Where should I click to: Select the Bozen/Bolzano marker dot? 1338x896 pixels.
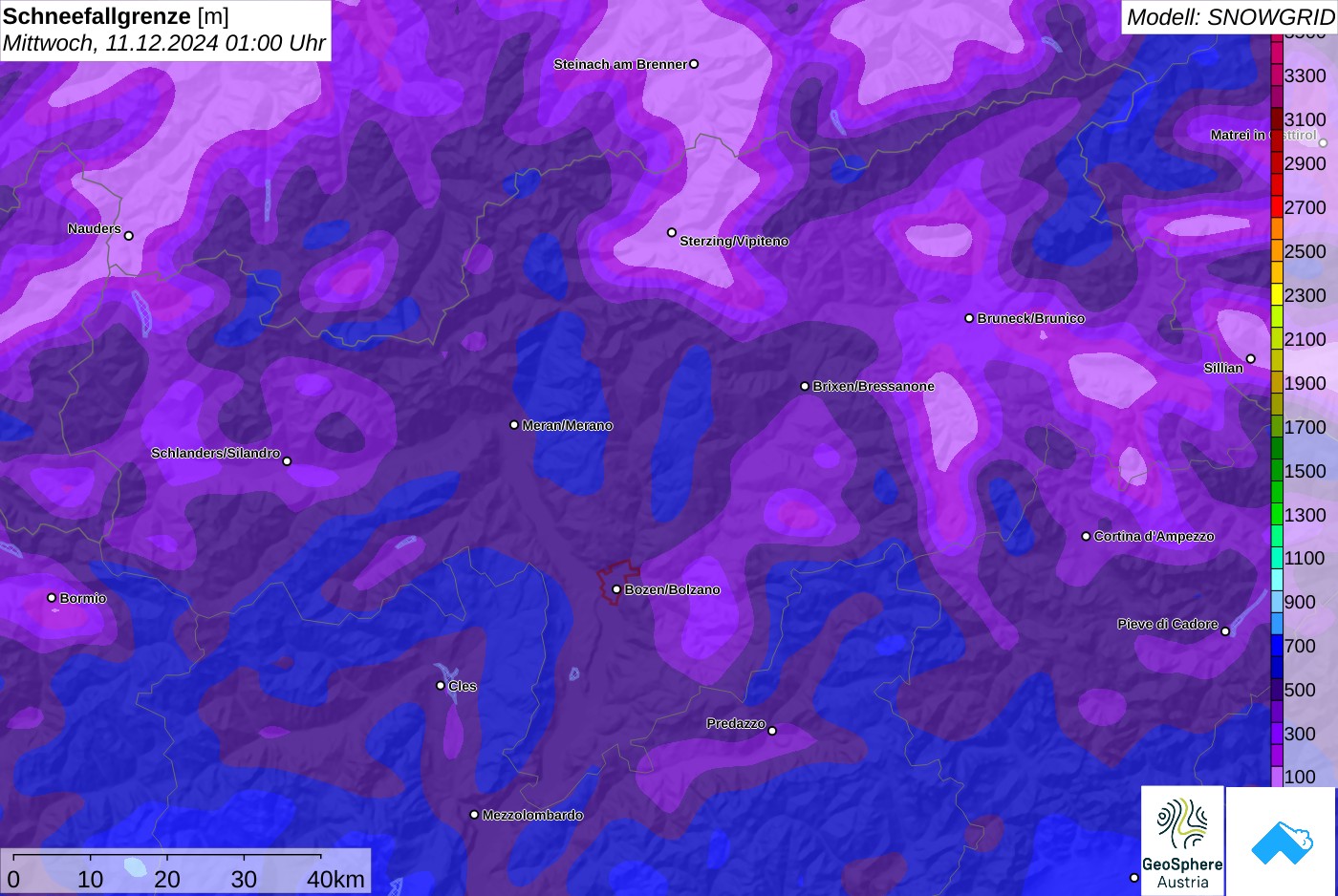[616, 589]
